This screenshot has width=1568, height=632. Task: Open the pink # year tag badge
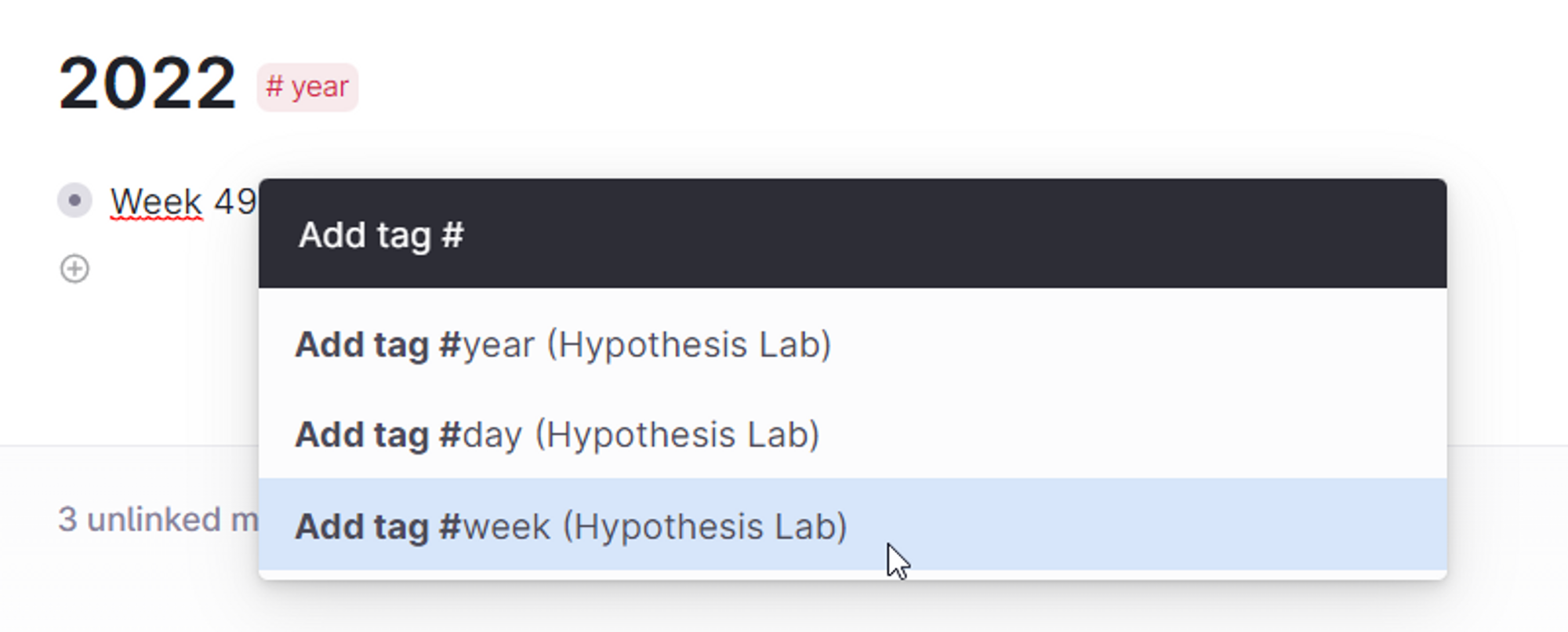(x=307, y=87)
